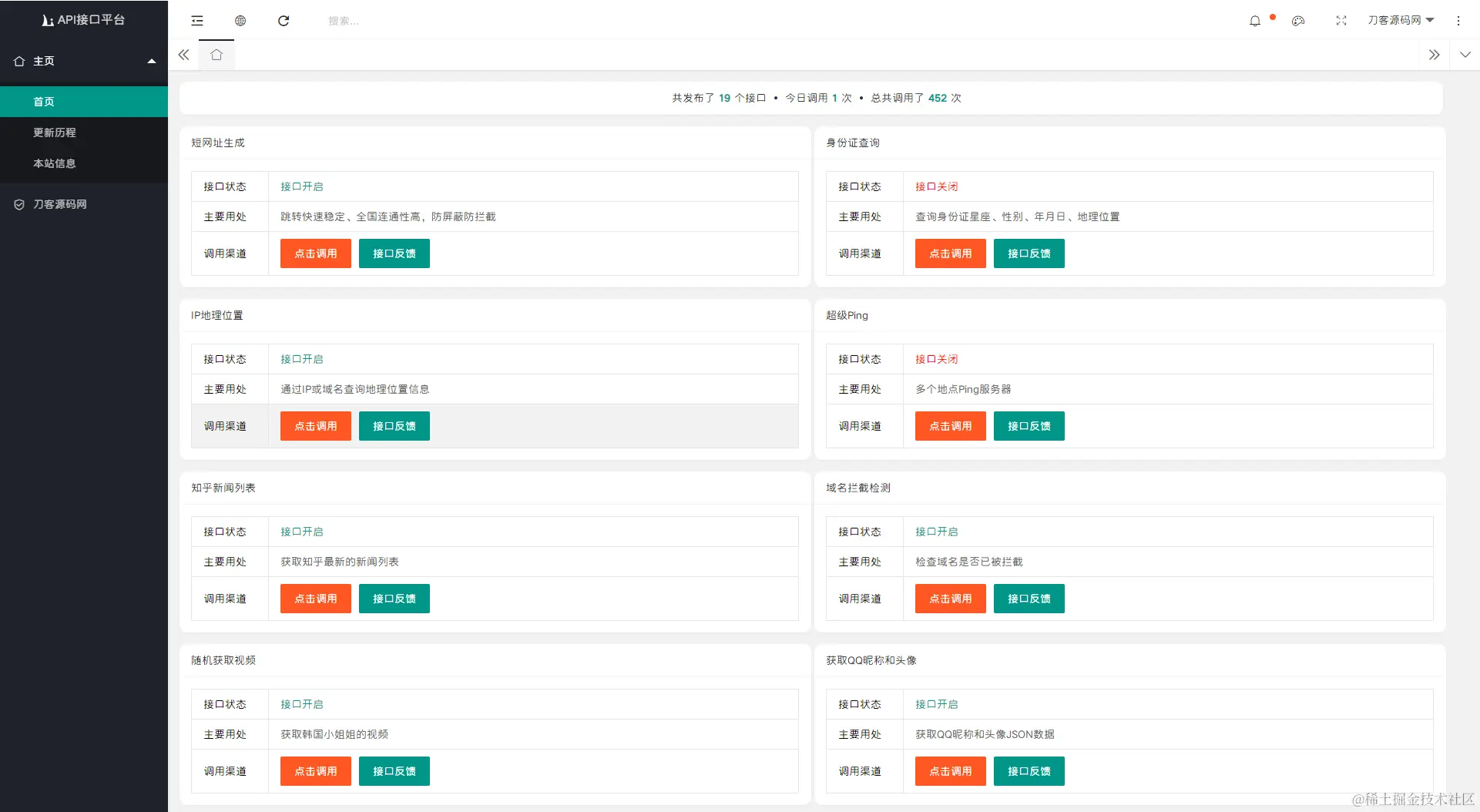Select 更新历程 in the sidebar
Viewport: 1480px width, 812px height.
click(54, 133)
